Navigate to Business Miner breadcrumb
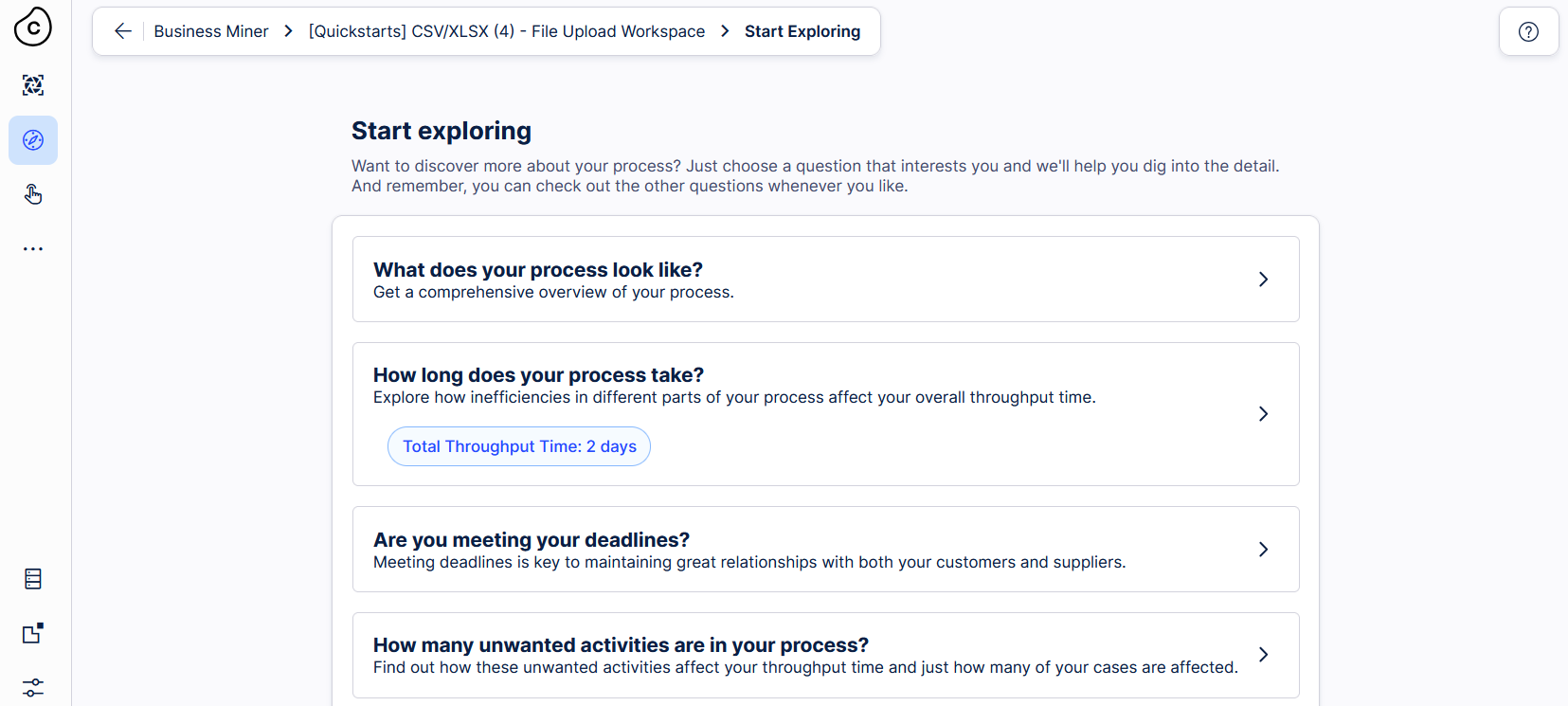The height and width of the screenshot is (706, 1568). point(211,31)
